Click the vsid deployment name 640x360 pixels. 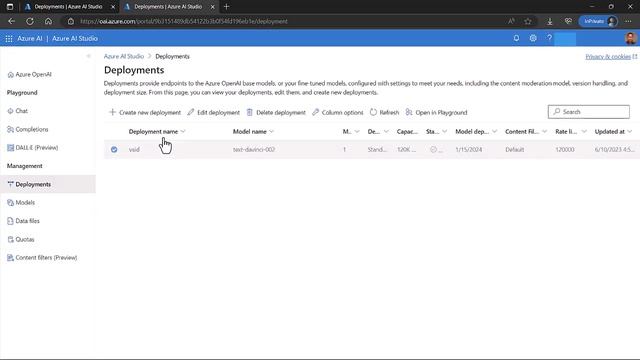(134, 149)
